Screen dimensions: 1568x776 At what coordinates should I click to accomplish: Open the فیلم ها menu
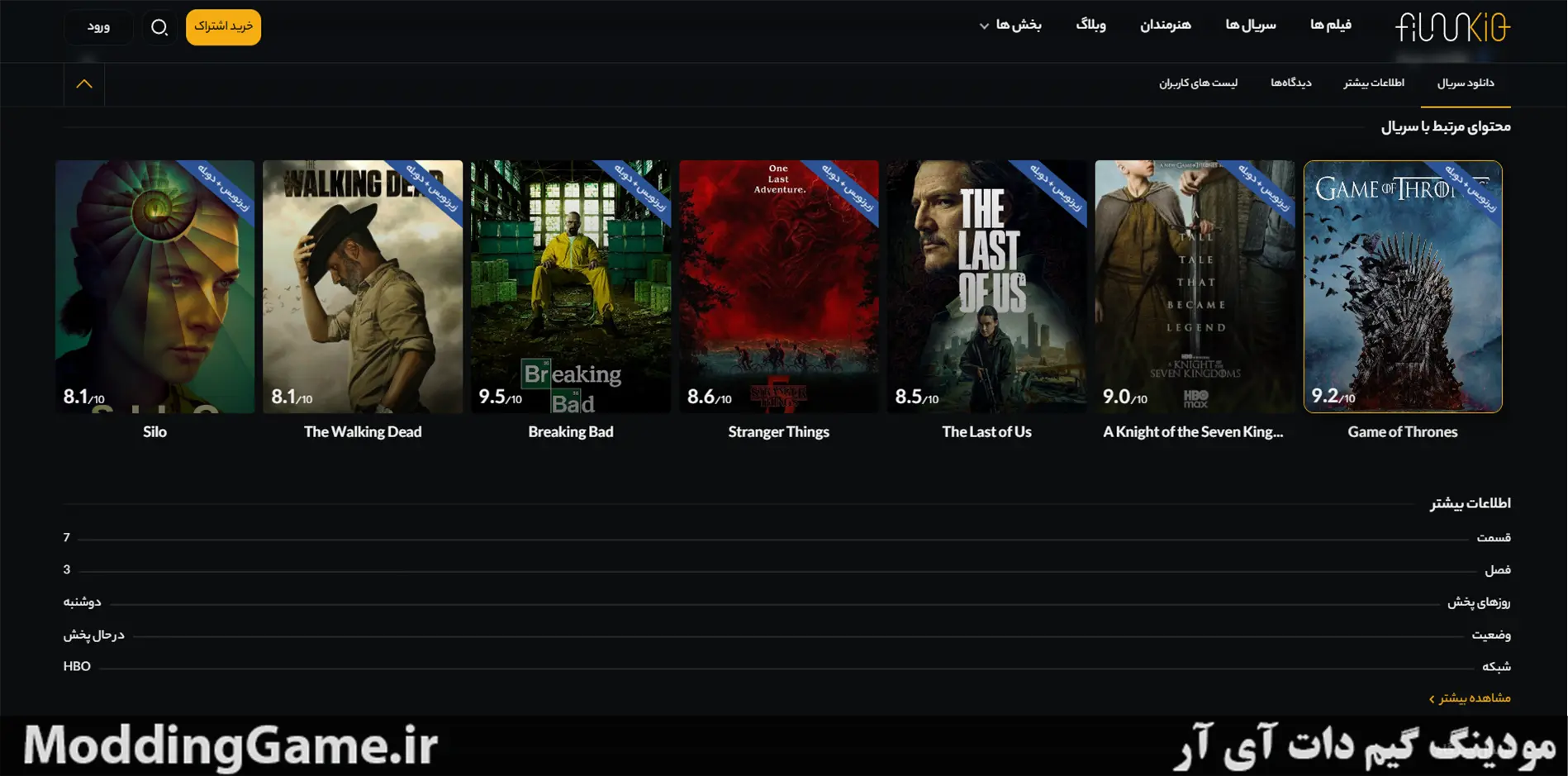1331,26
